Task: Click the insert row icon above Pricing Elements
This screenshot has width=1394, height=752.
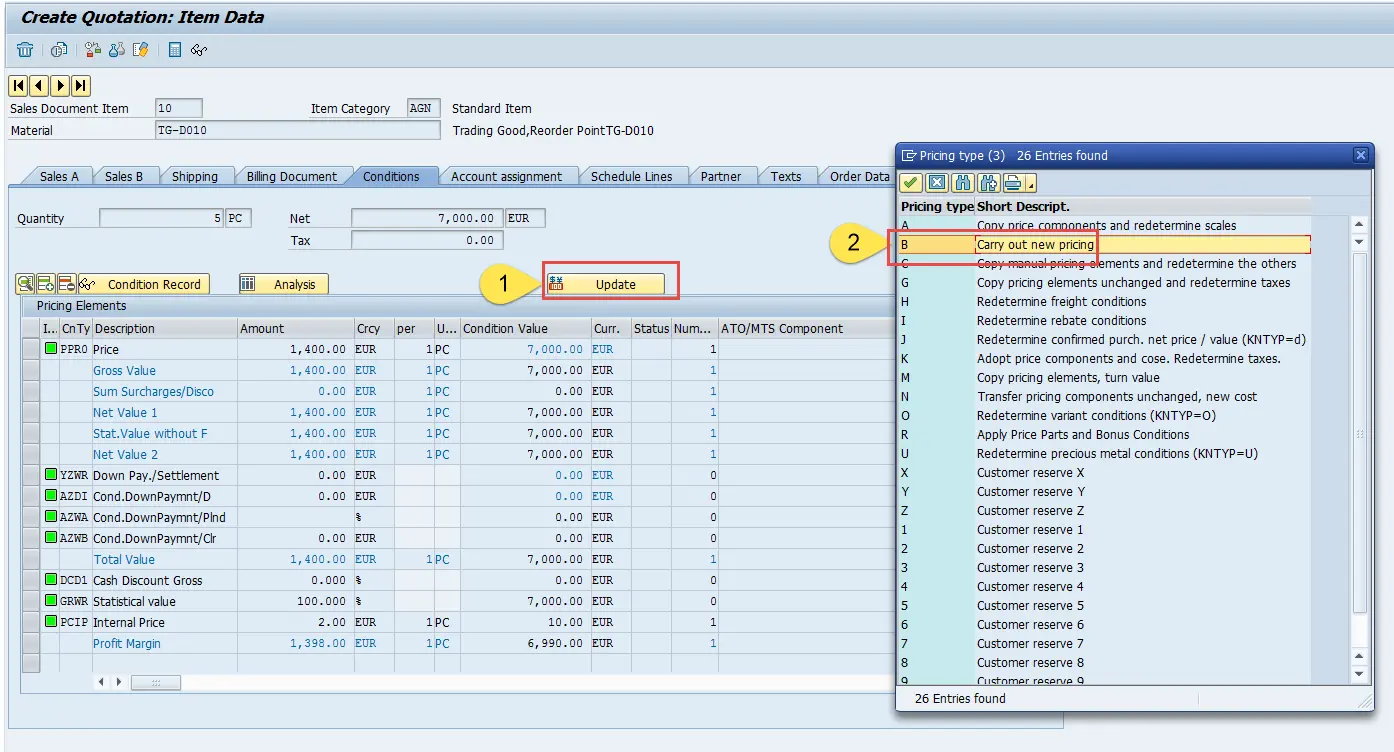Action: pyautogui.click(x=46, y=284)
